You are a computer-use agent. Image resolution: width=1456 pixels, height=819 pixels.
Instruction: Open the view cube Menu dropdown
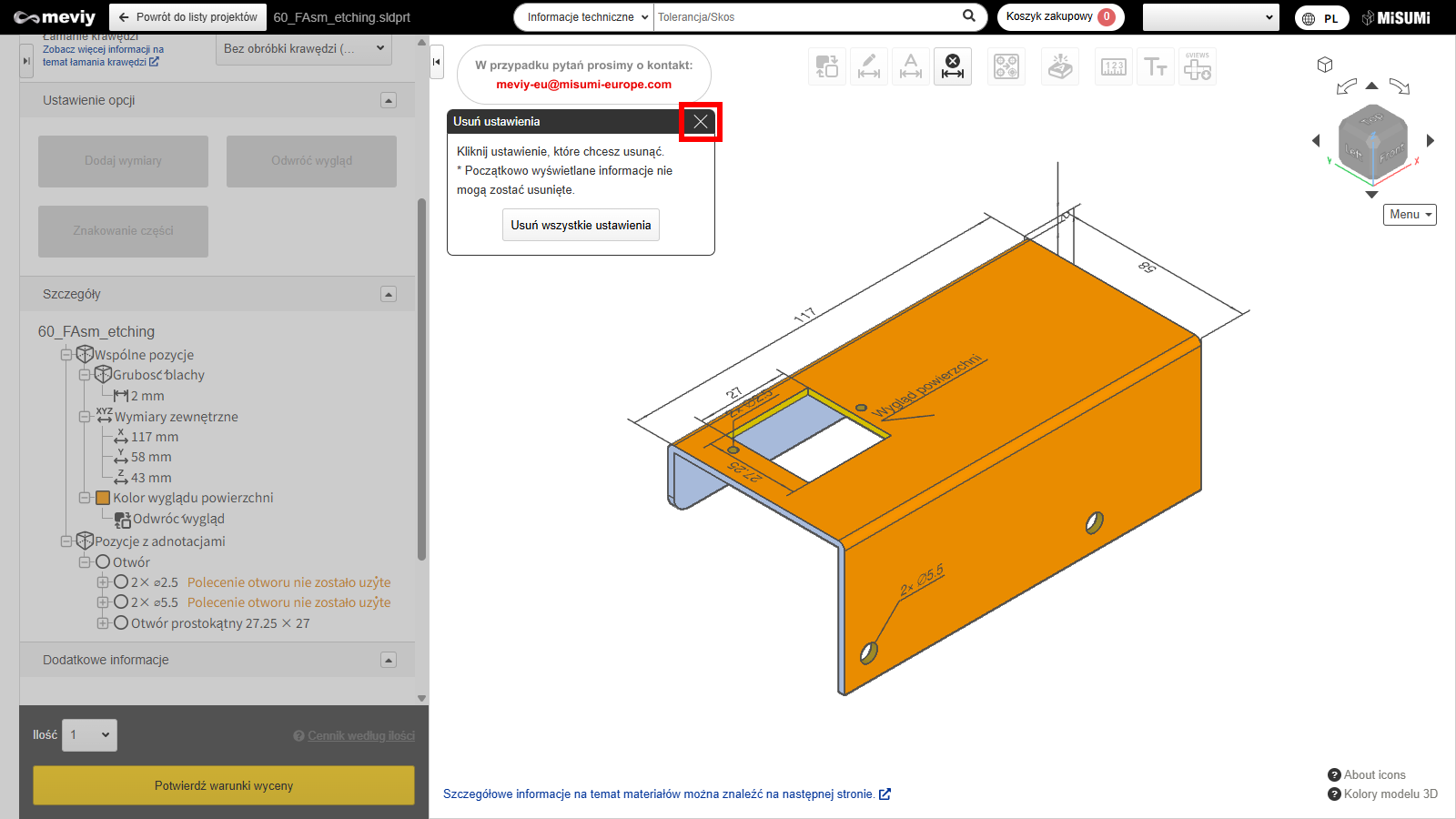(1410, 215)
